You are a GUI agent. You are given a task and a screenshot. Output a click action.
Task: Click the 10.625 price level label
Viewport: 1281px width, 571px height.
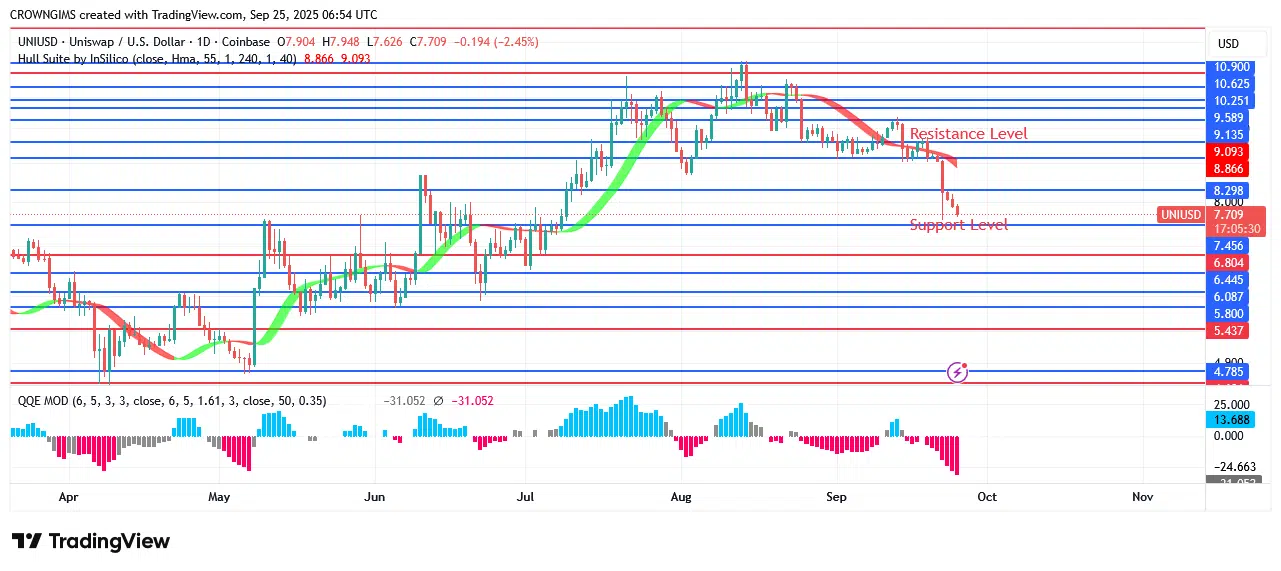point(1230,83)
